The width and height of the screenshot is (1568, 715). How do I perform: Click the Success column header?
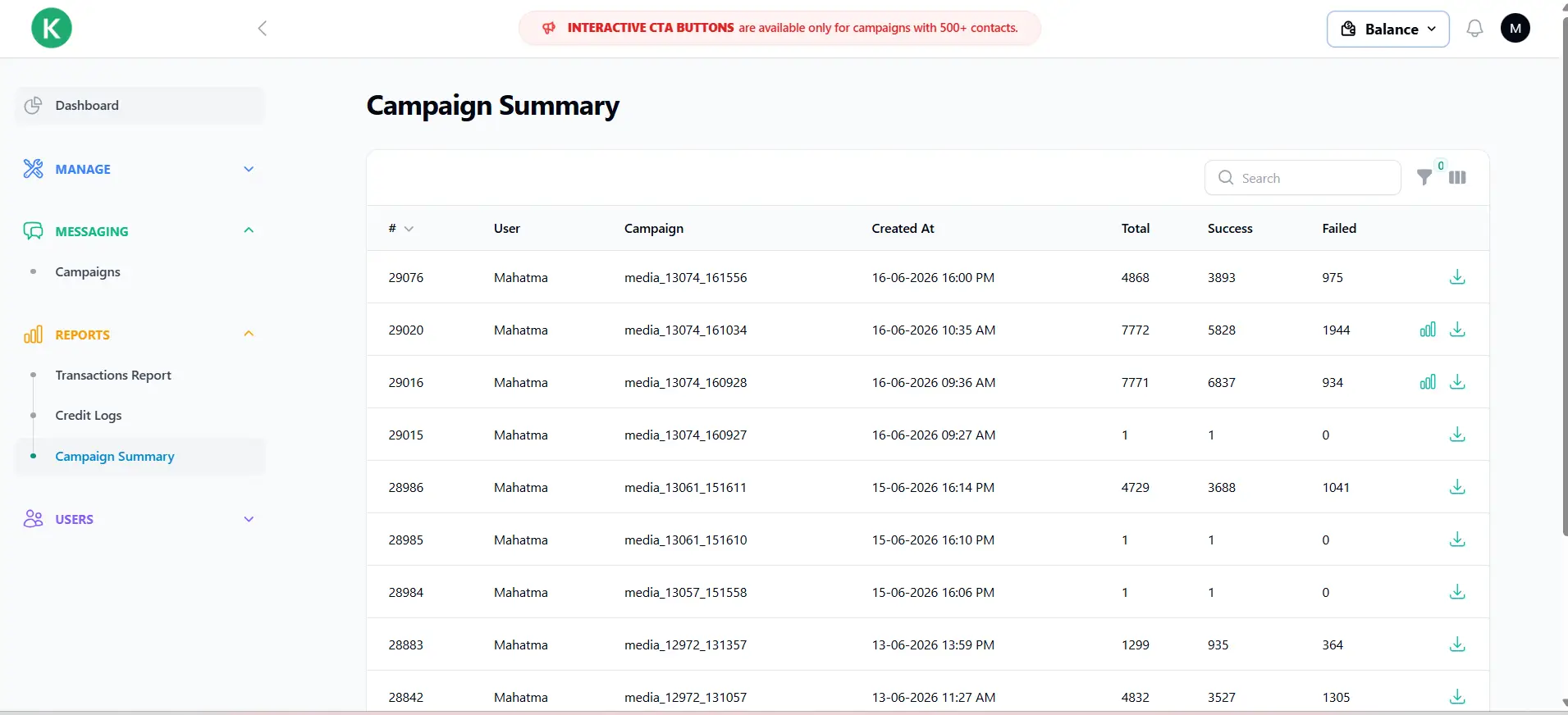pyautogui.click(x=1230, y=229)
